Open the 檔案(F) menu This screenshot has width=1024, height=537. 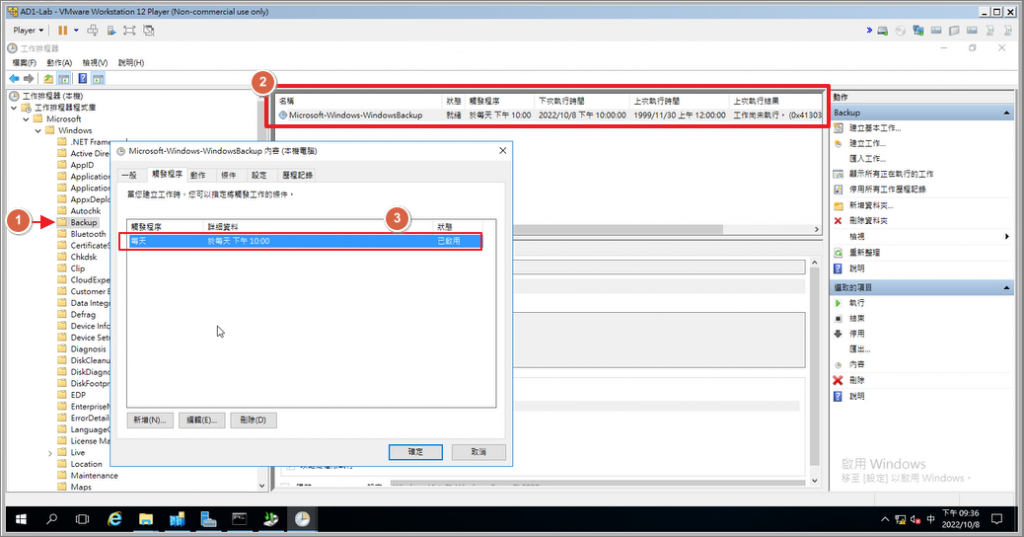[x=24, y=63]
